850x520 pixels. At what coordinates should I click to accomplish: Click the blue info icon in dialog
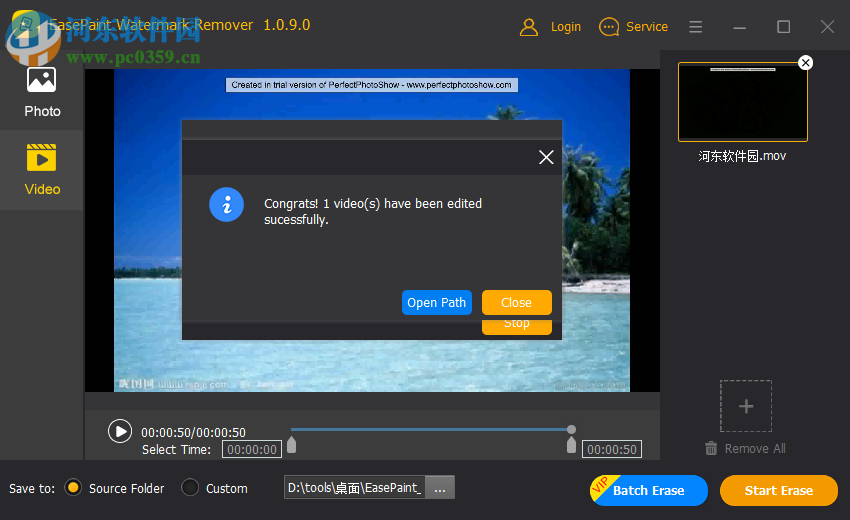click(x=227, y=204)
